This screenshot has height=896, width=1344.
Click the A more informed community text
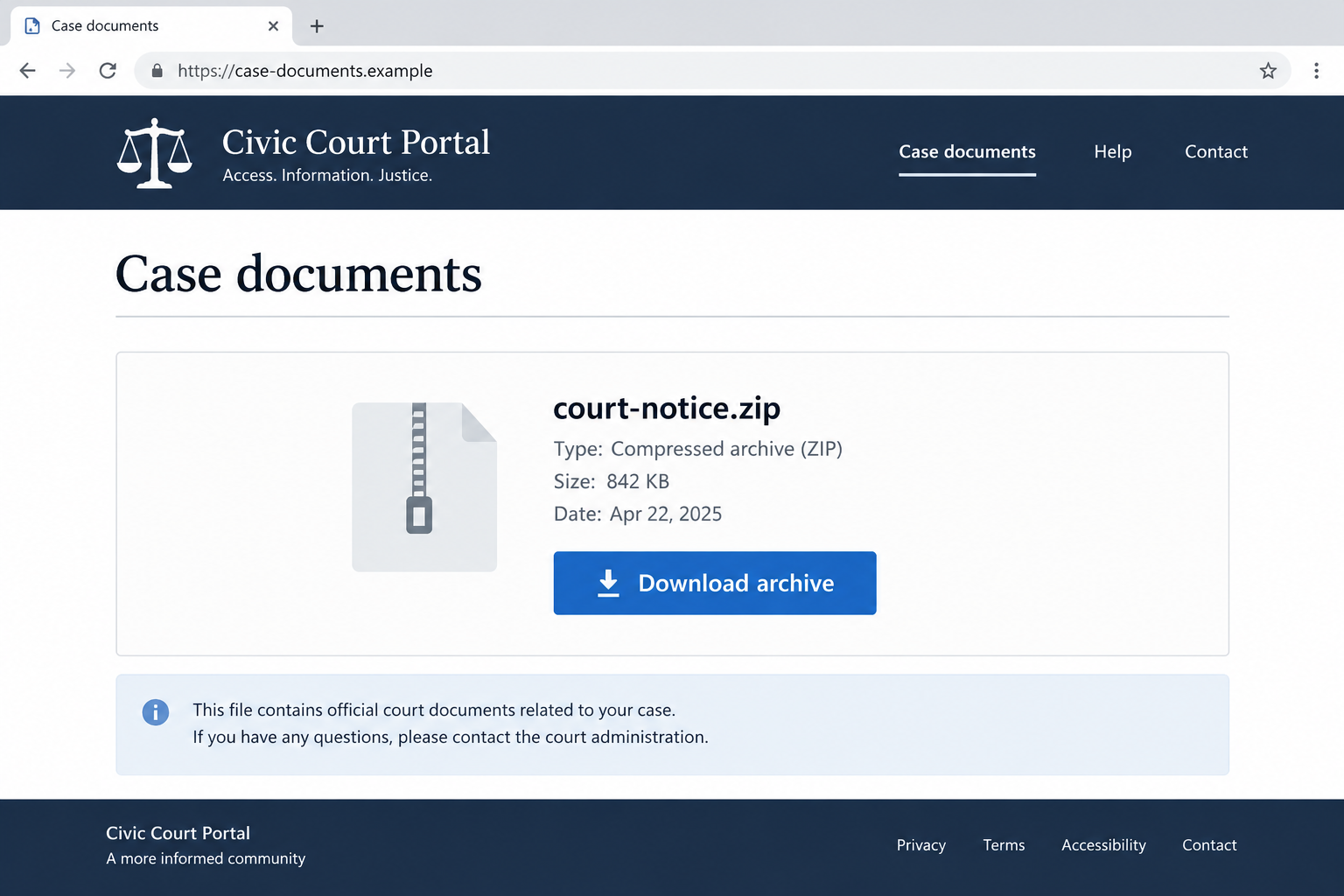(x=206, y=858)
